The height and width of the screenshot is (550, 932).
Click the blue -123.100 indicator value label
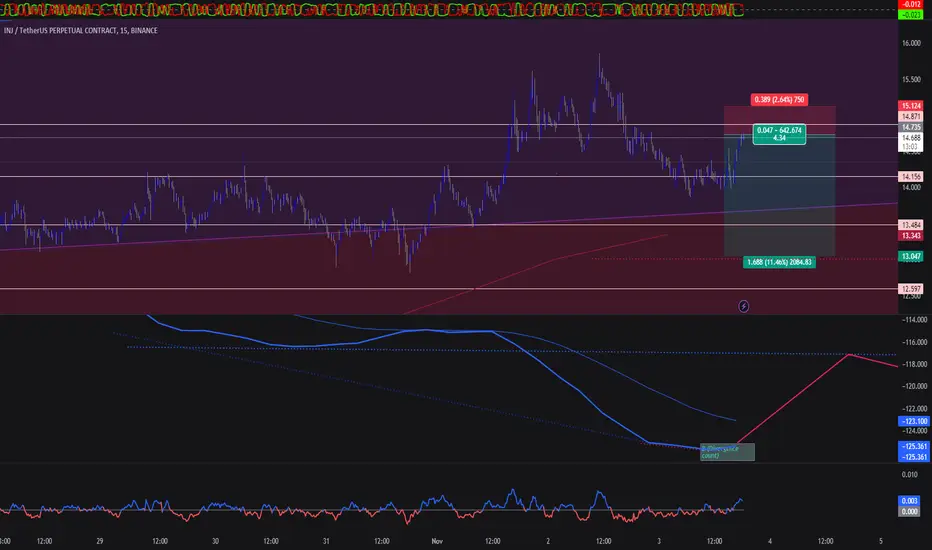tap(913, 422)
